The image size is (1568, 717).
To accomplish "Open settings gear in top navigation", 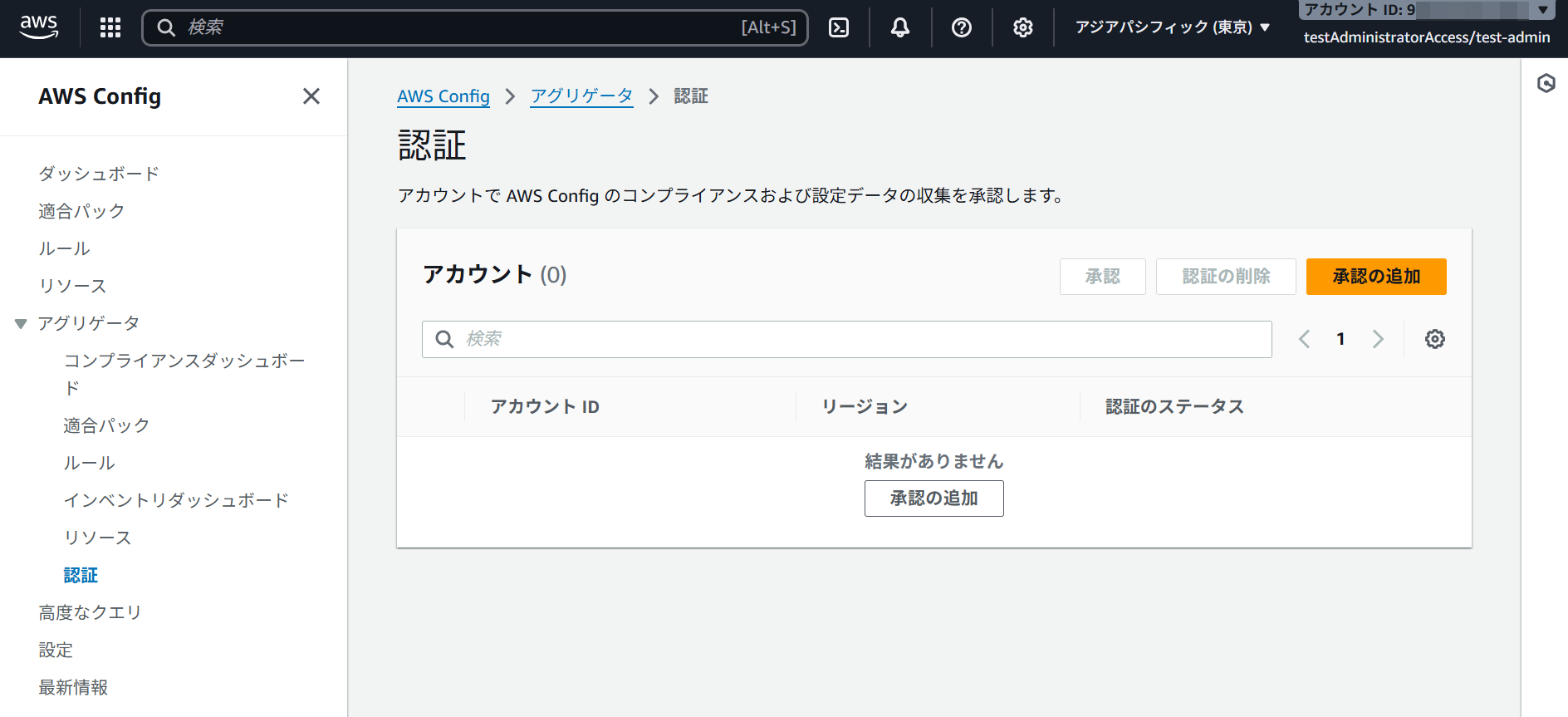I will tap(1022, 27).
